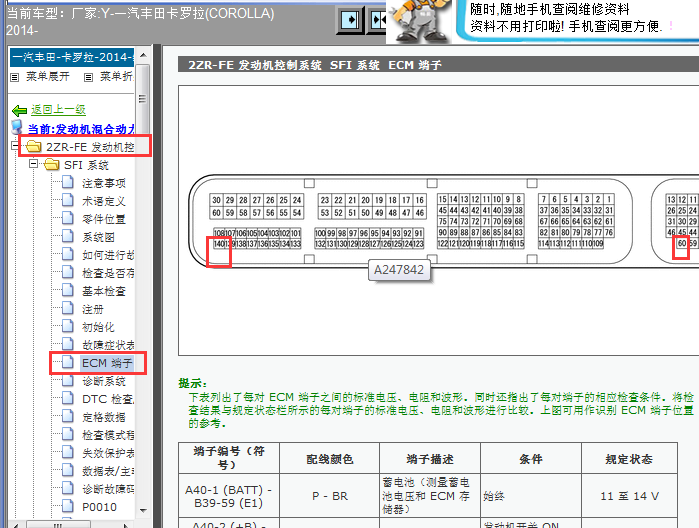The height and width of the screenshot is (528, 699).
Task: Open the 当前:发动机混合动力 link
Action: click(81, 129)
